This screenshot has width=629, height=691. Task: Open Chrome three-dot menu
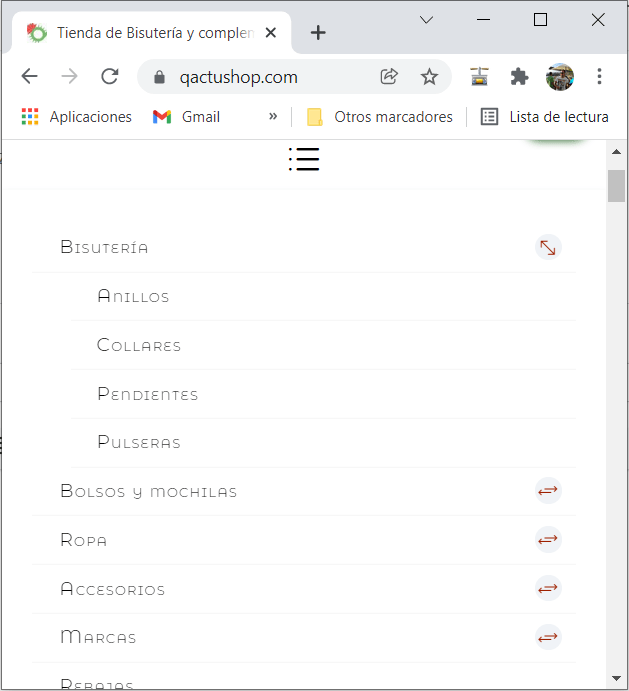coord(599,77)
